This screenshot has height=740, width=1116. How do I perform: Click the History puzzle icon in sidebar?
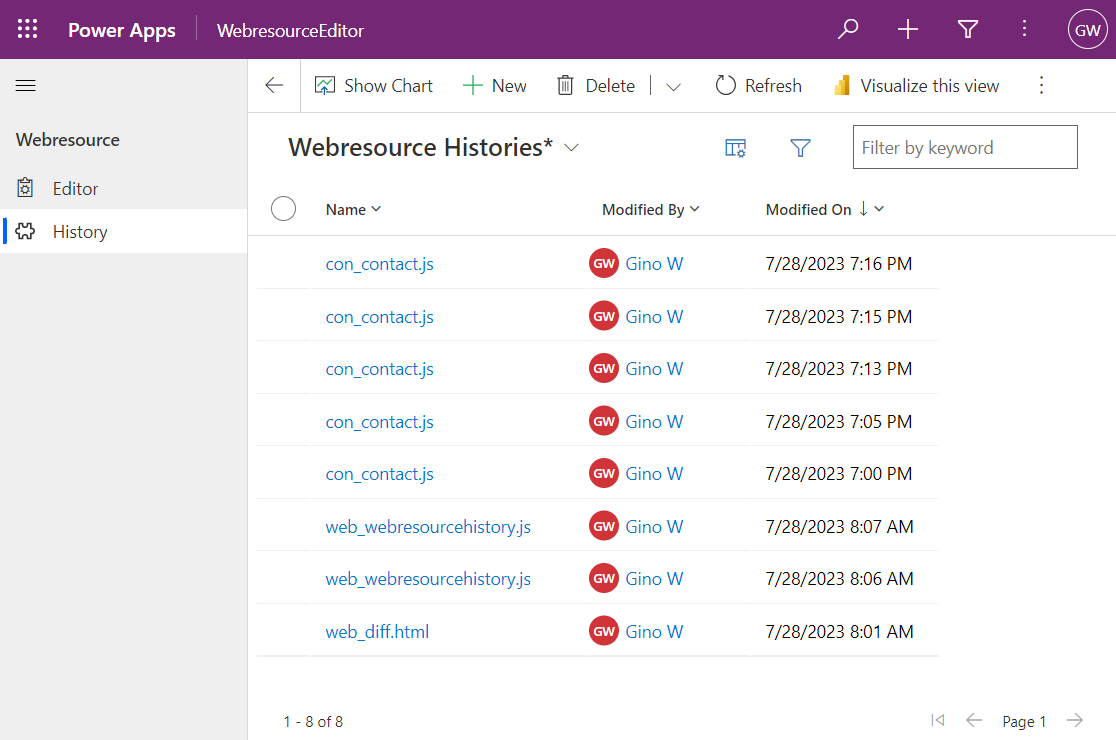(25, 231)
